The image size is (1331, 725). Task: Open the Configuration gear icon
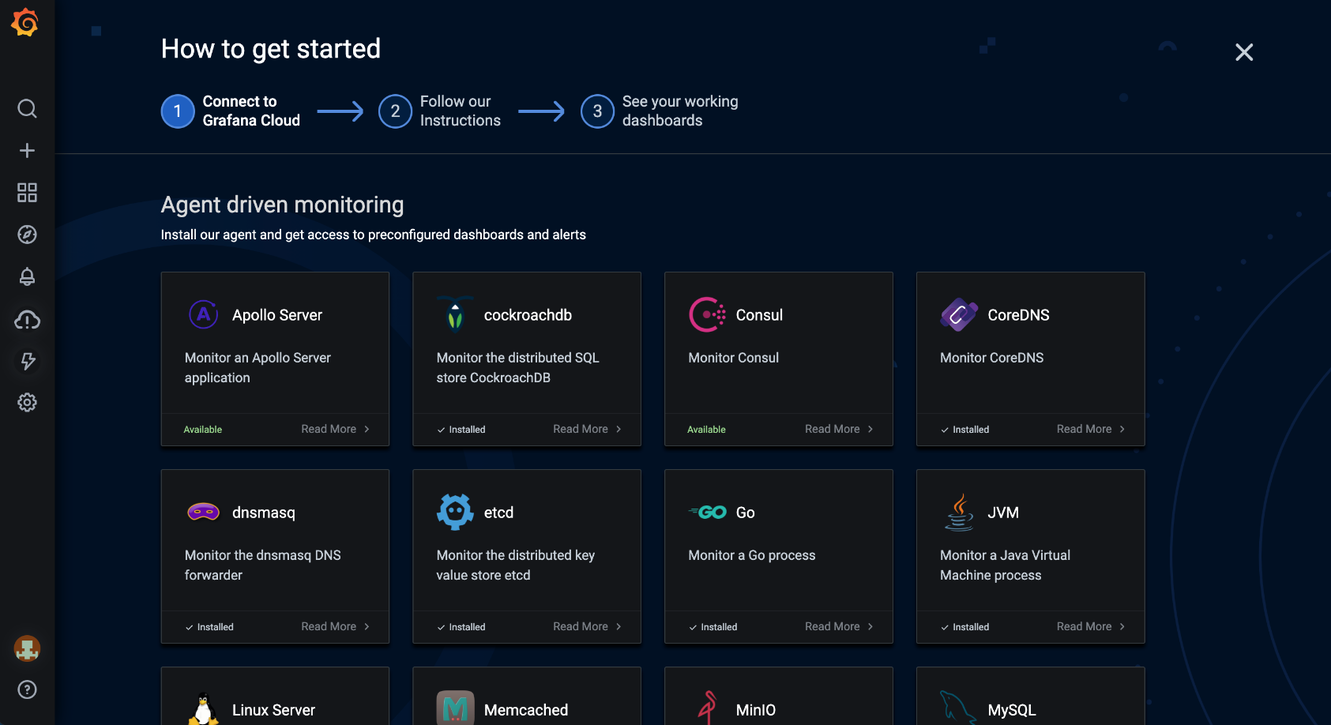tap(27, 402)
